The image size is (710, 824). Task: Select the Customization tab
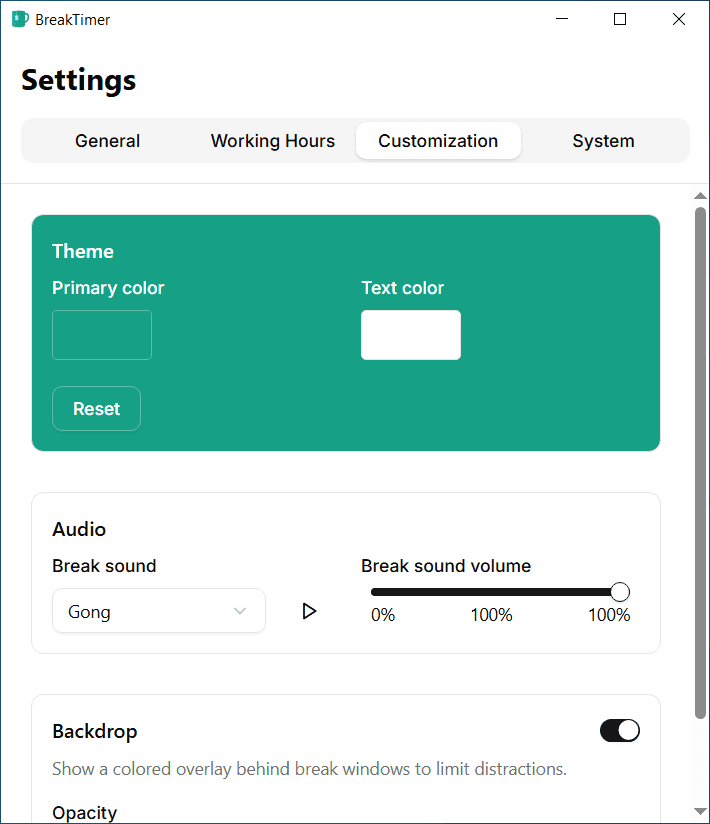[438, 141]
